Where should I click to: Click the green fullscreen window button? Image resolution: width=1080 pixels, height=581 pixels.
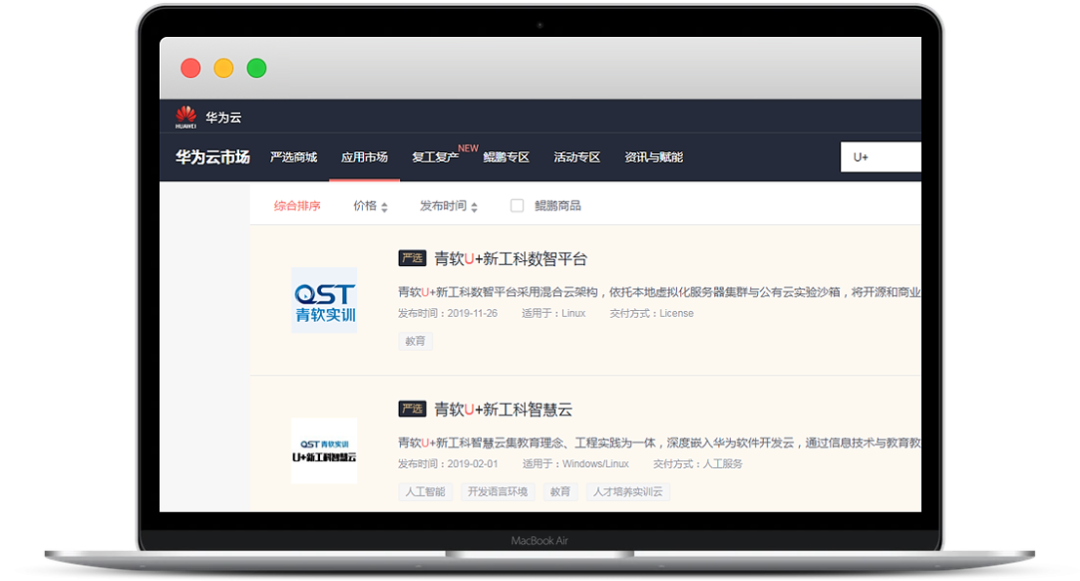[x=257, y=68]
